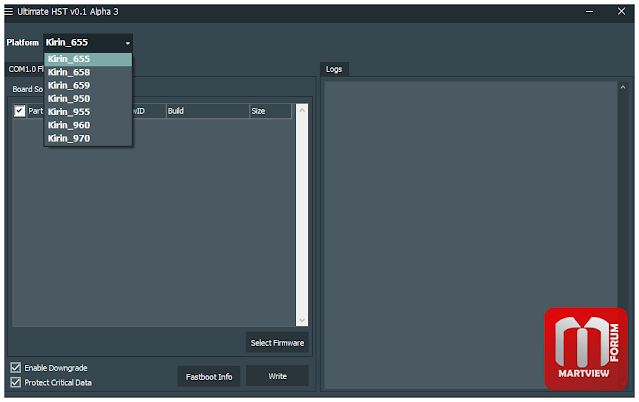639x402 pixels.
Task: Click Logs panel scroll up arrow
Action: pos(622,87)
